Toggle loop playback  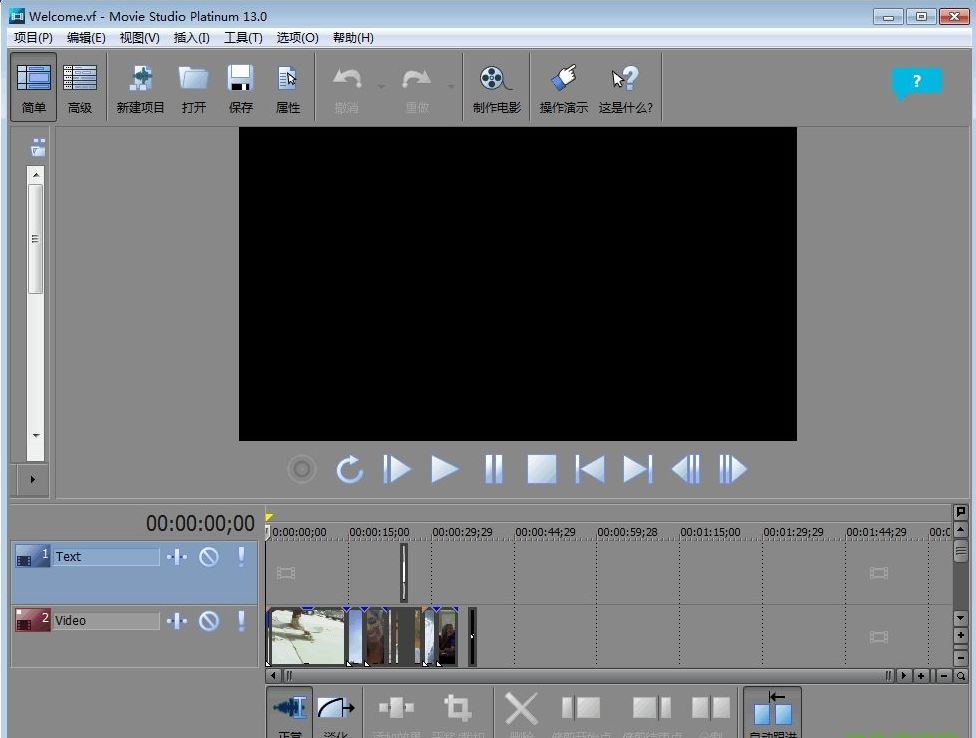click(349, 469)
